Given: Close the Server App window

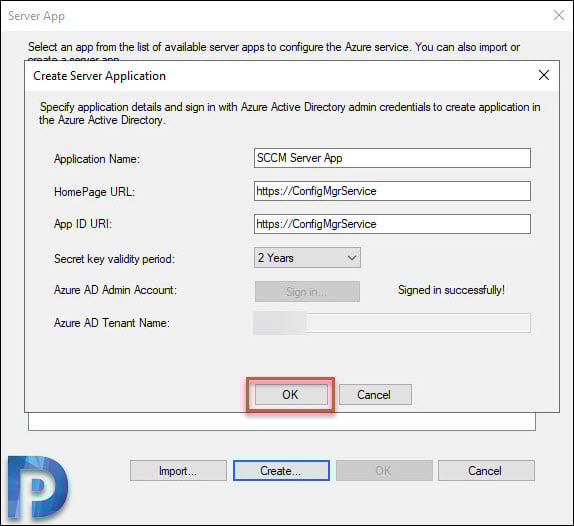Looking at the screenshot, I should pyautogui.click(x=559, y=15).
